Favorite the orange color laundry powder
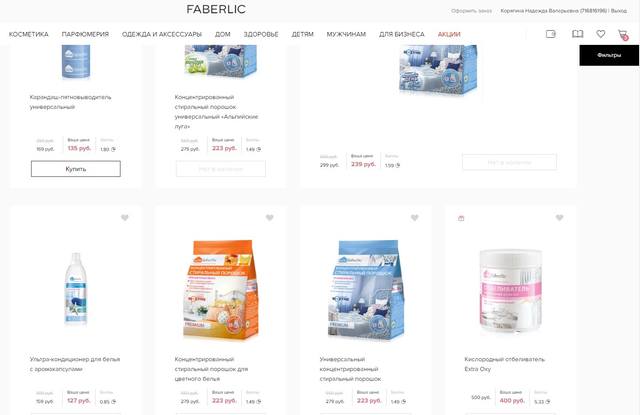640x415 pixels. [270, 218]
